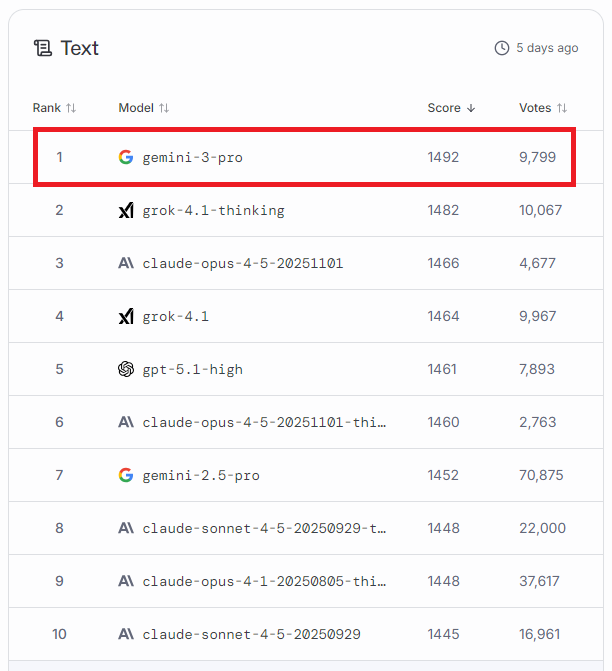Open the gemini-2.5-pro model link
Screen dimensions: 612x671
201,475
